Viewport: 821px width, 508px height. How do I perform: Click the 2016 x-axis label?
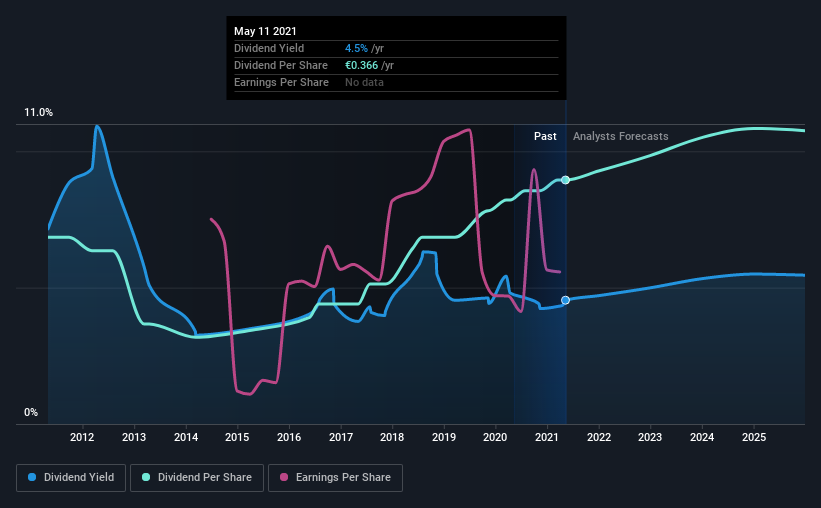[x=289, y=437]
